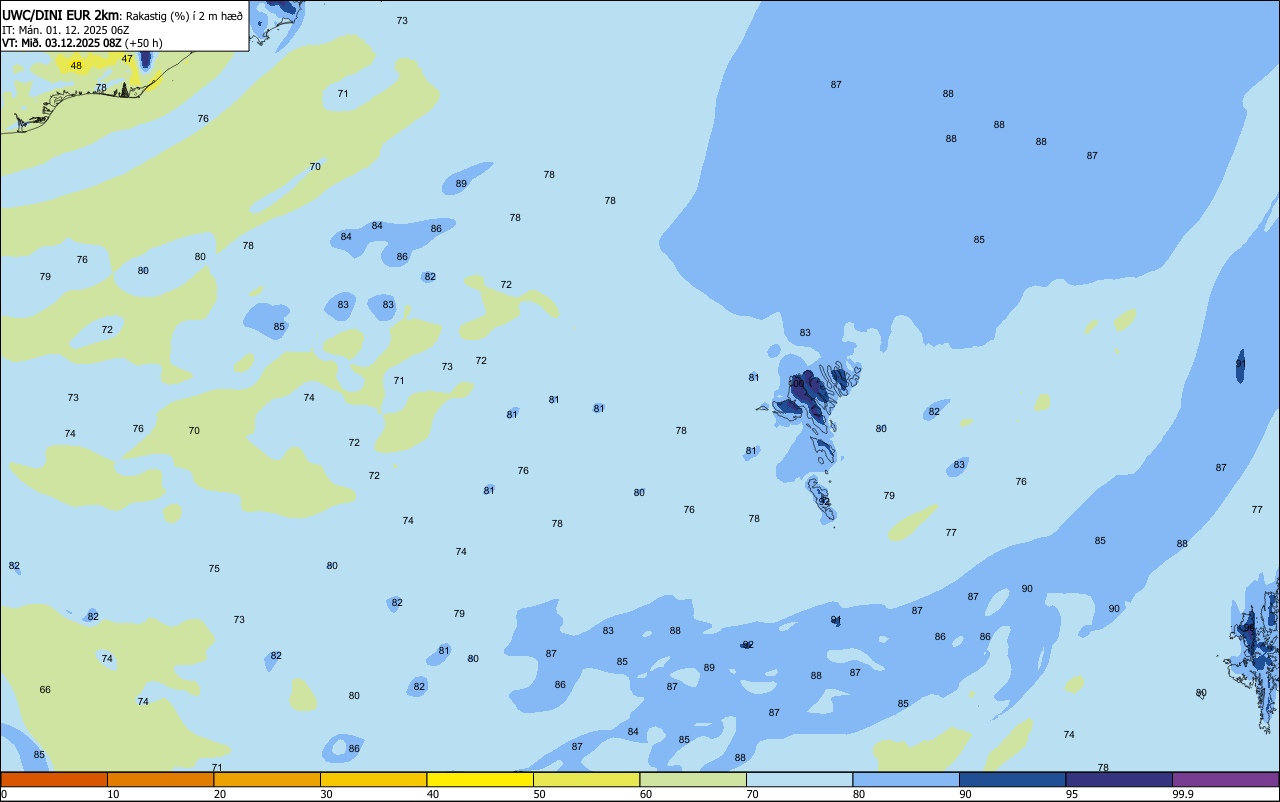
Task: Pick the 95–99.9 navy legend swatch
Action: (1119, 779)
